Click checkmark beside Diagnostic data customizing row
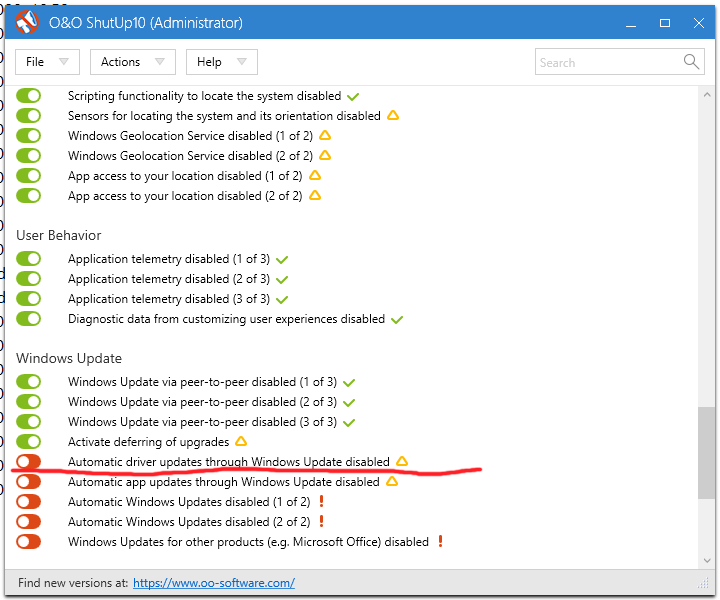 (397, 320)
